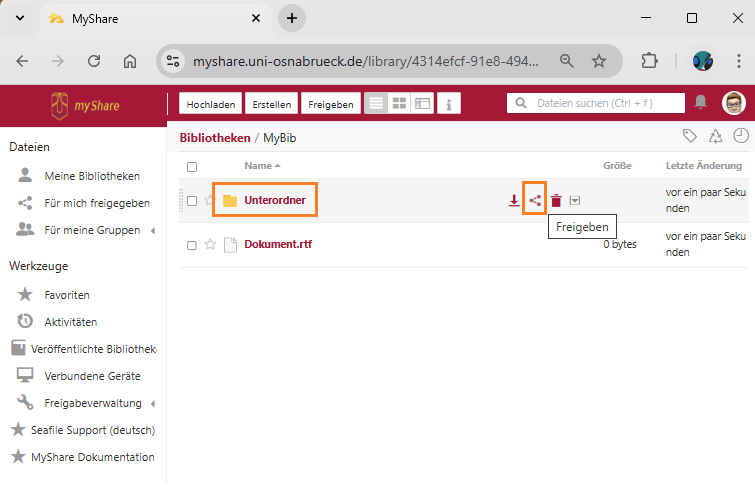The width and height of the screenshot is (755, 495).
Task: Open the notifications bell
Action: click(700, 103)
